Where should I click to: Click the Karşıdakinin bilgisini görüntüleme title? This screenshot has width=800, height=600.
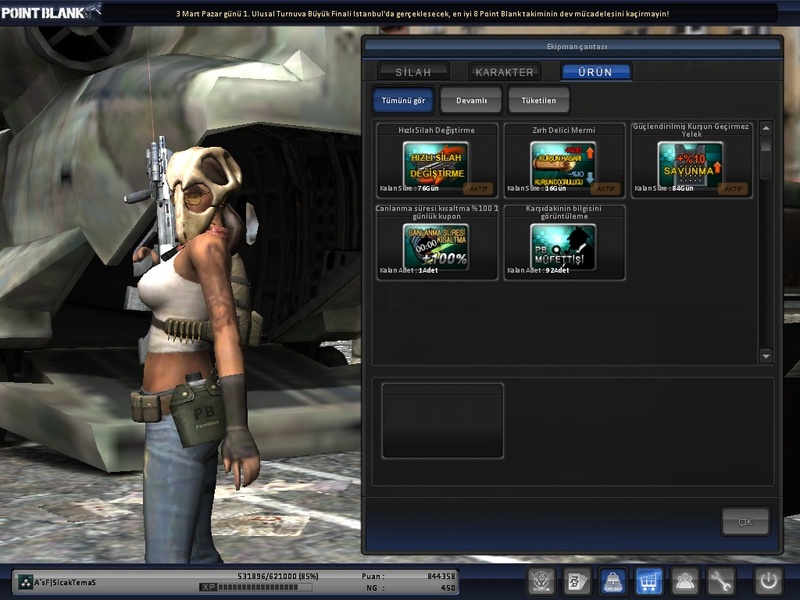[x=564, y=212]
